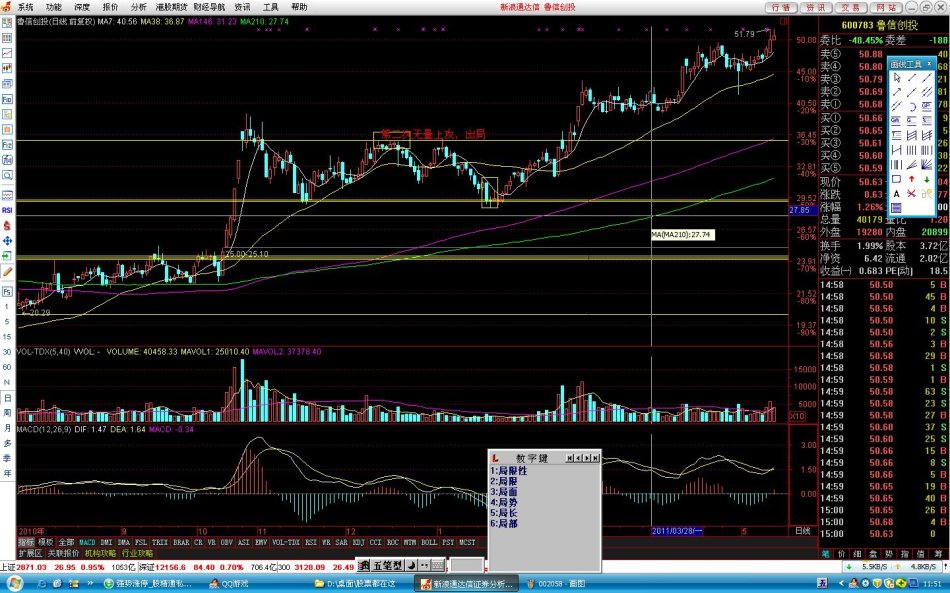Click the RSI icon in left sidebar

[7, 211]
